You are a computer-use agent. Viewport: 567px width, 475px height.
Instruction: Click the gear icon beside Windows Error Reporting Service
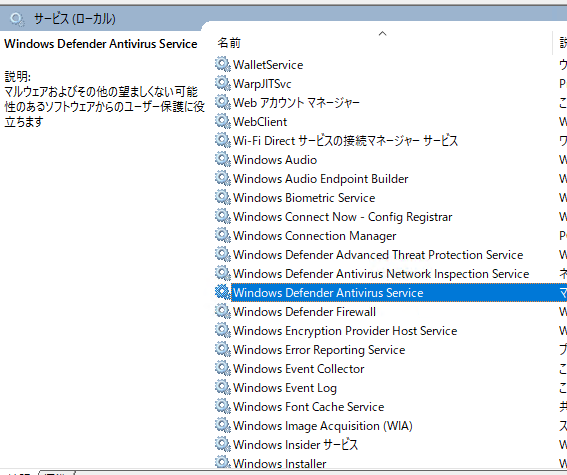(223, 349)
